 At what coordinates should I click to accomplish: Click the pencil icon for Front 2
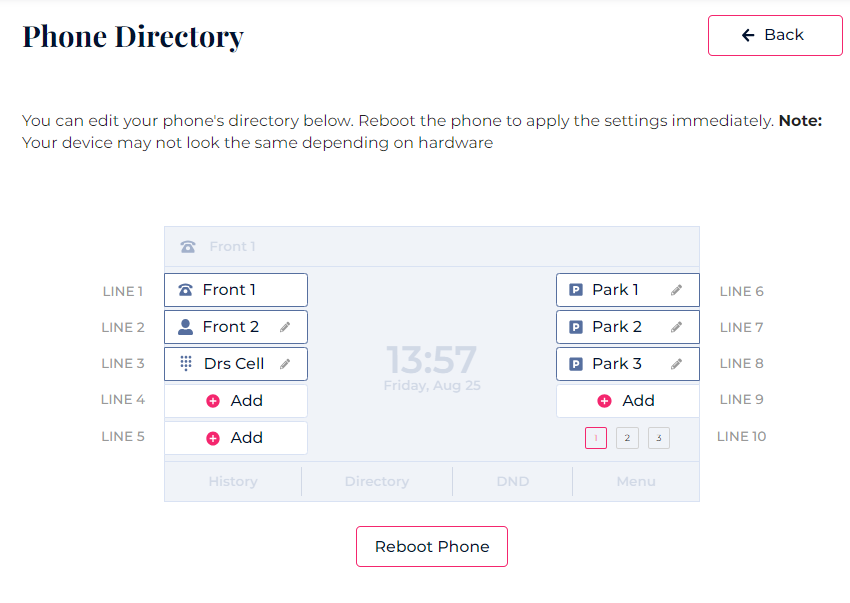pos(285,327)
